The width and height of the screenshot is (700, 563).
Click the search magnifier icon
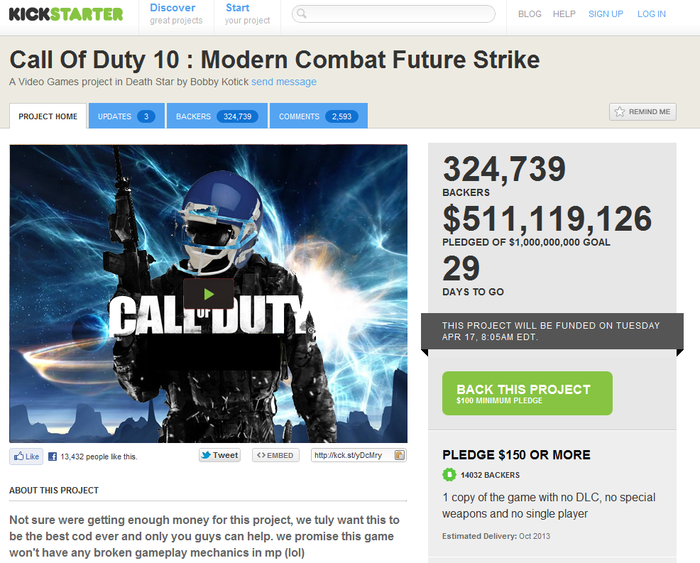303,15
